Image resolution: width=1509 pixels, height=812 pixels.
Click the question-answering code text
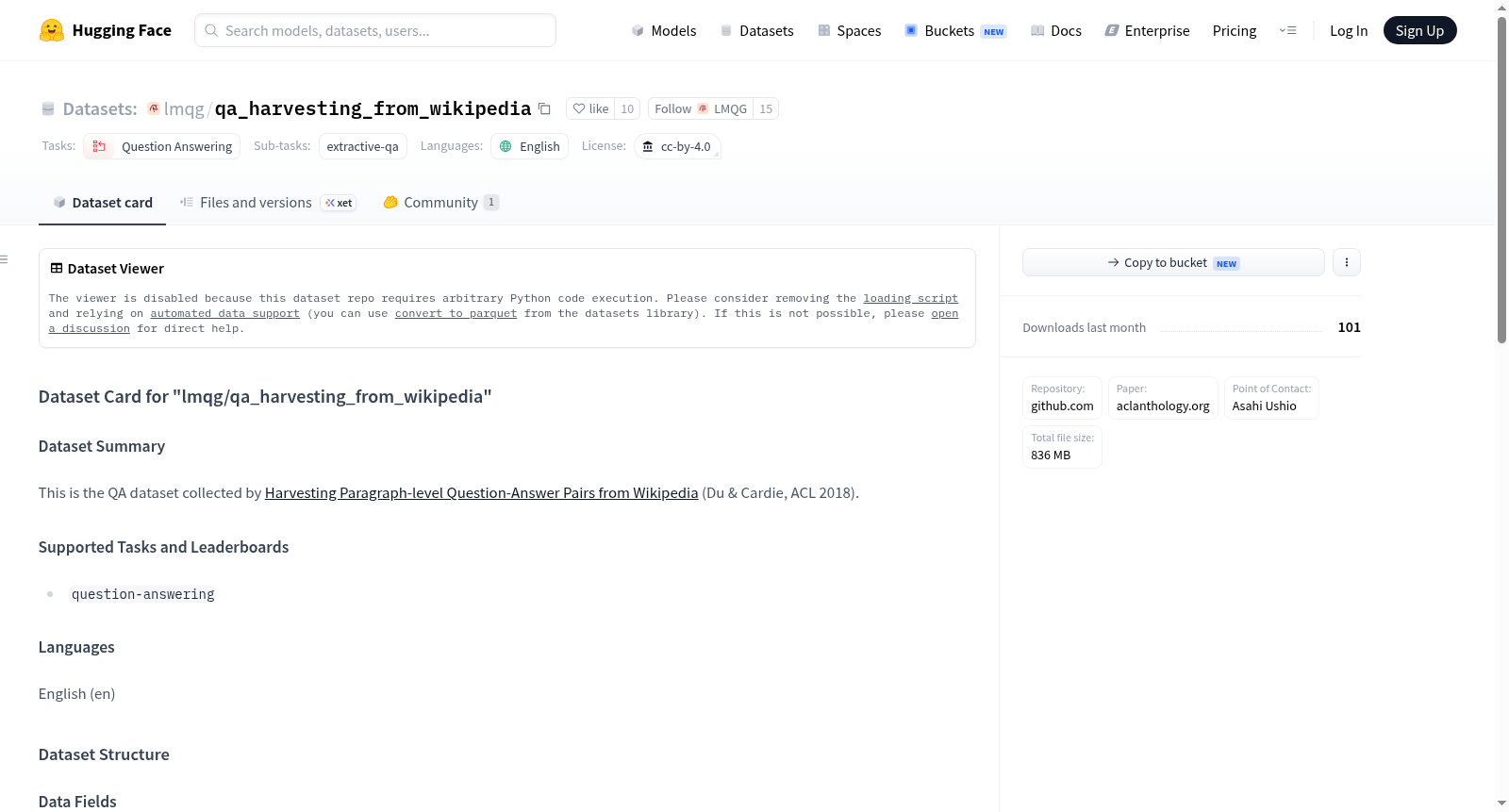143,594
